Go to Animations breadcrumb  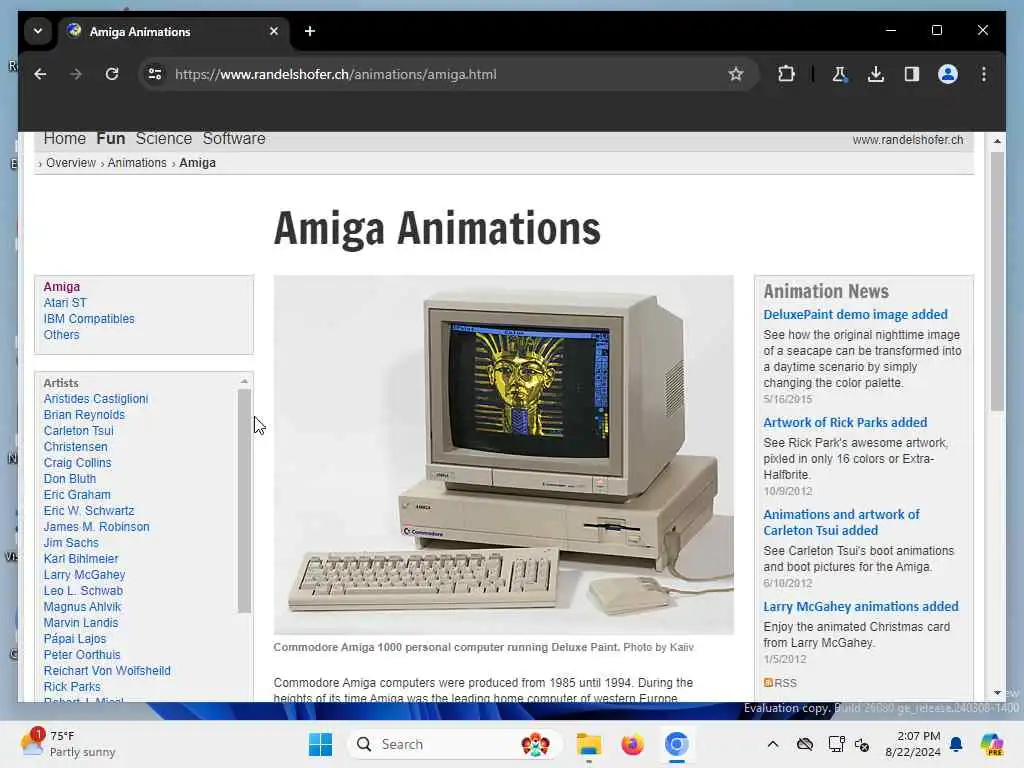[137, 163]
